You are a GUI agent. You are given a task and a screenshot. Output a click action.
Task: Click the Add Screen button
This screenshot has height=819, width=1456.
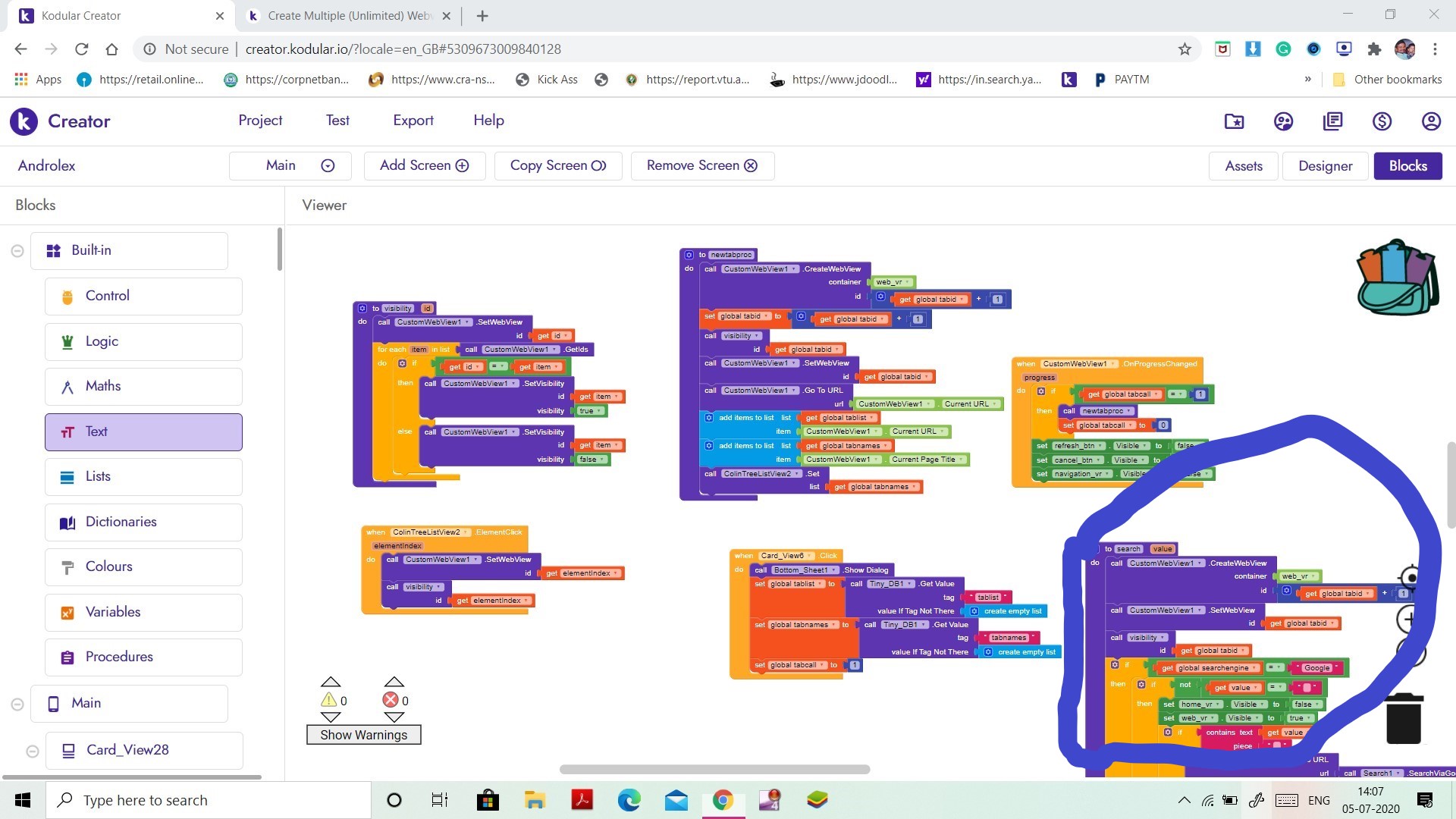pos(424,165)
